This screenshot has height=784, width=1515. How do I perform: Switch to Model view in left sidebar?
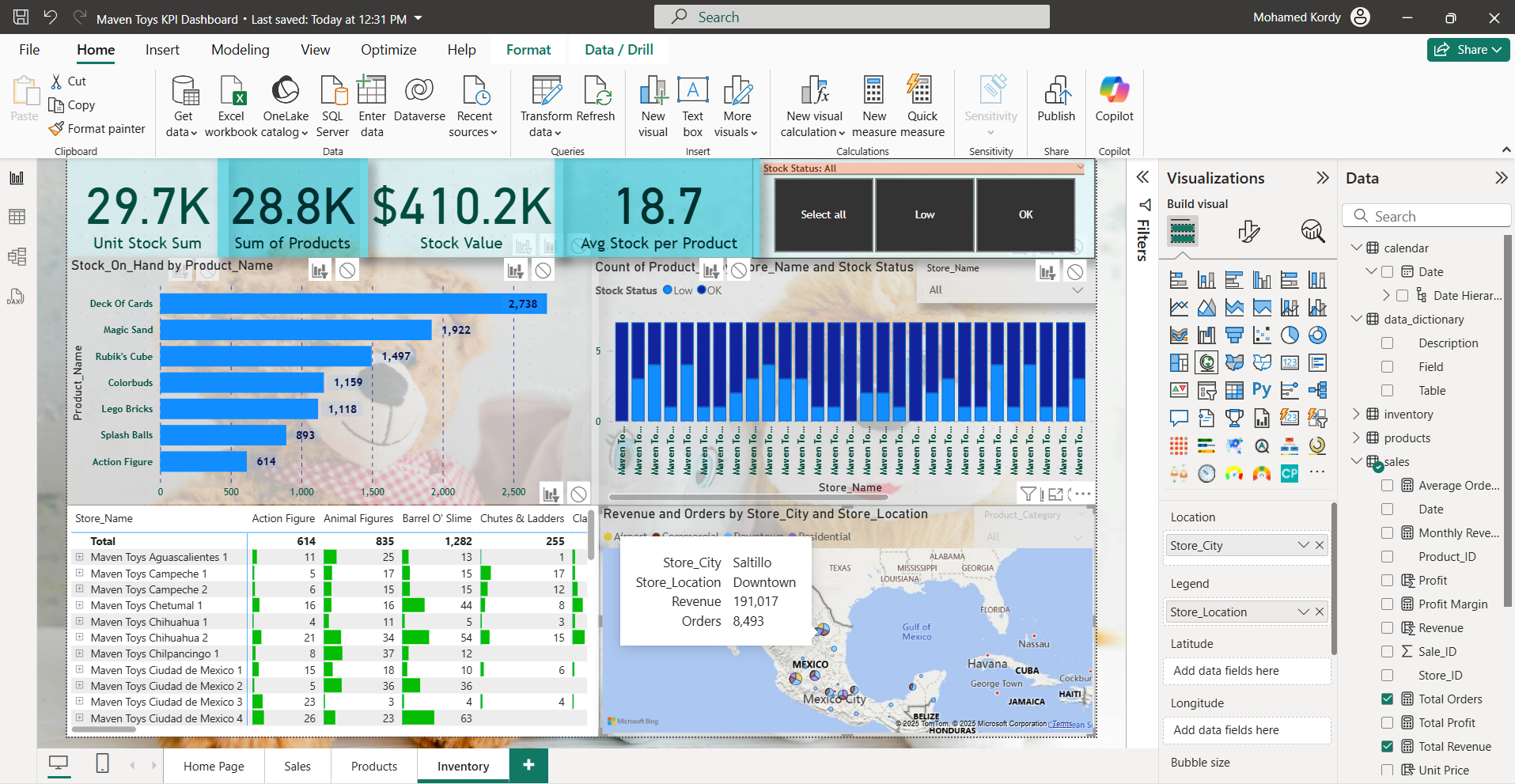point(17,256)
